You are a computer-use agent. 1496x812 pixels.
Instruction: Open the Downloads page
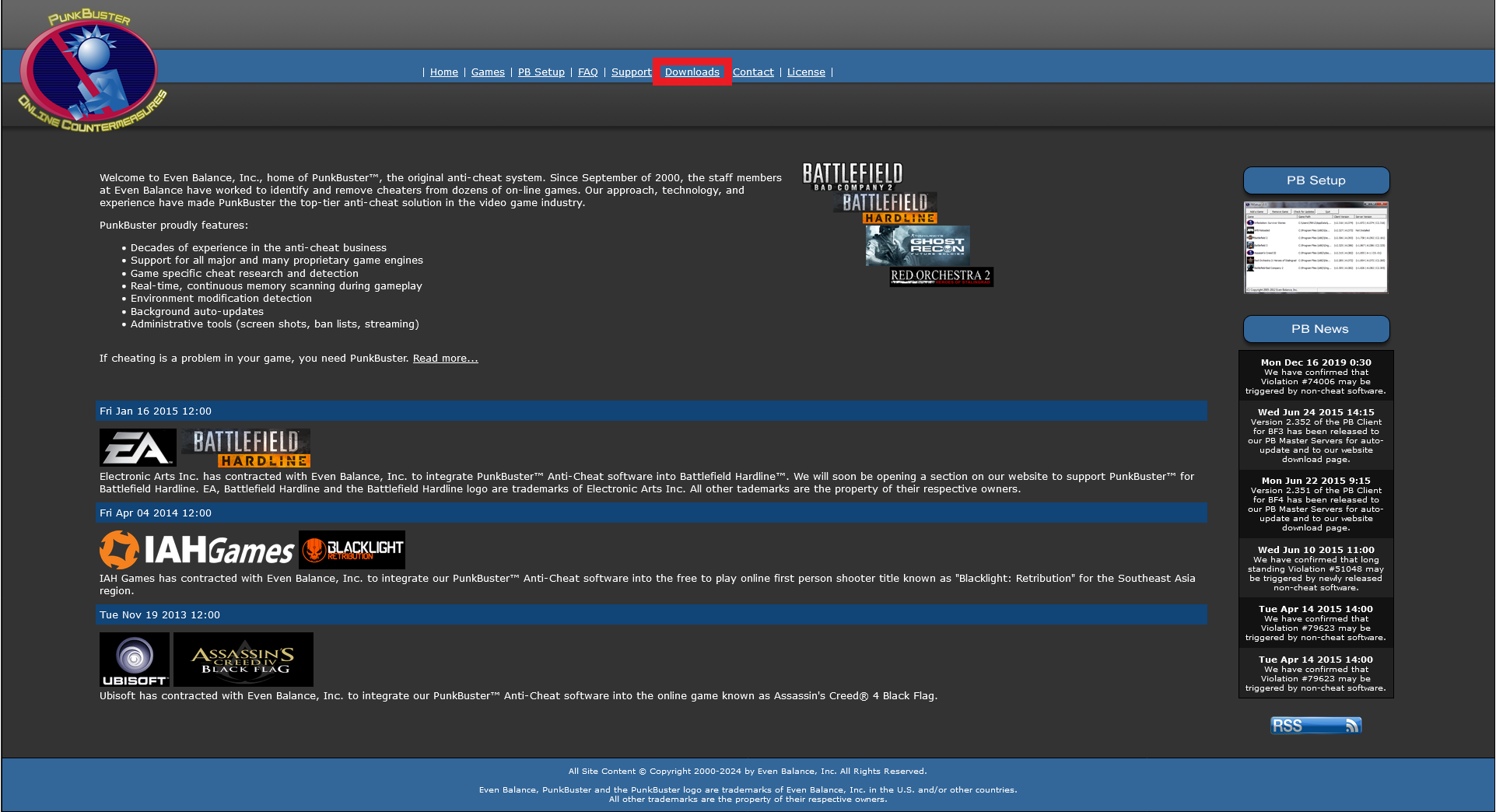692,72
